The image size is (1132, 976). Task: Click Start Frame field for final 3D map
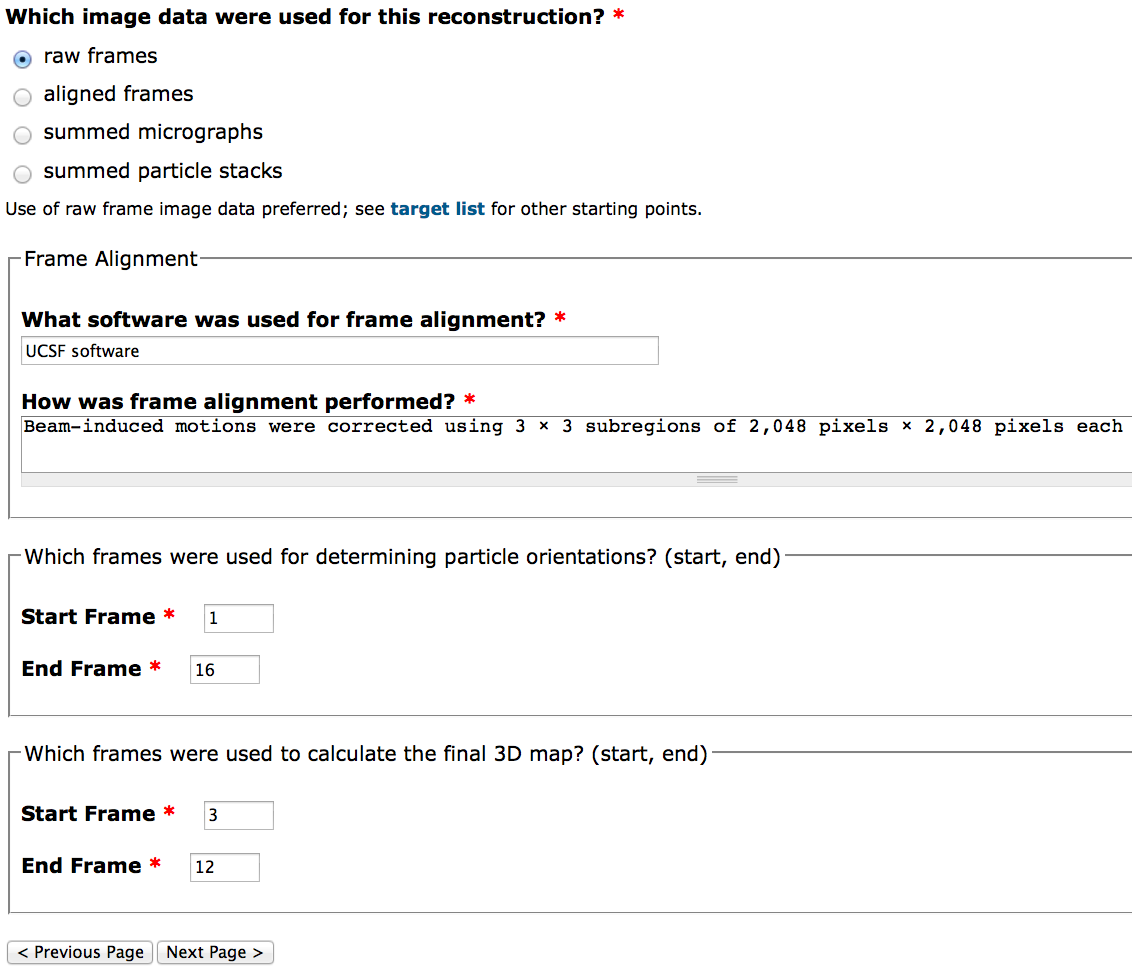click(x=238, y=815)
